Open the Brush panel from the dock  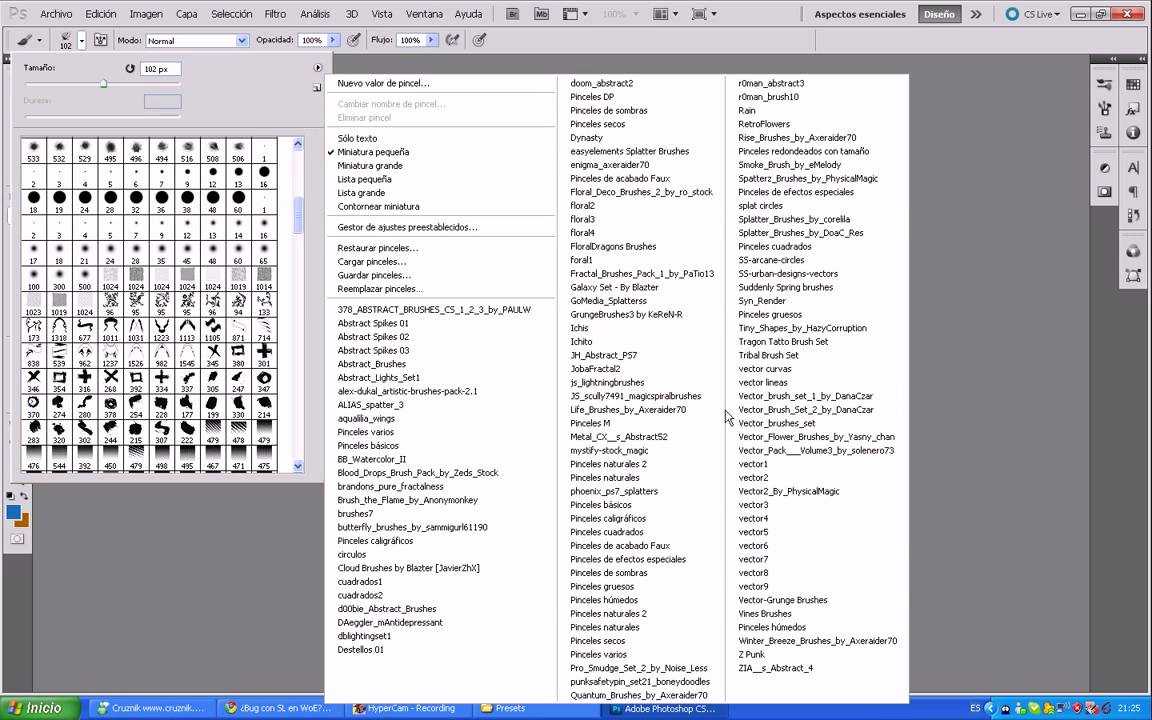point(1104,109)
